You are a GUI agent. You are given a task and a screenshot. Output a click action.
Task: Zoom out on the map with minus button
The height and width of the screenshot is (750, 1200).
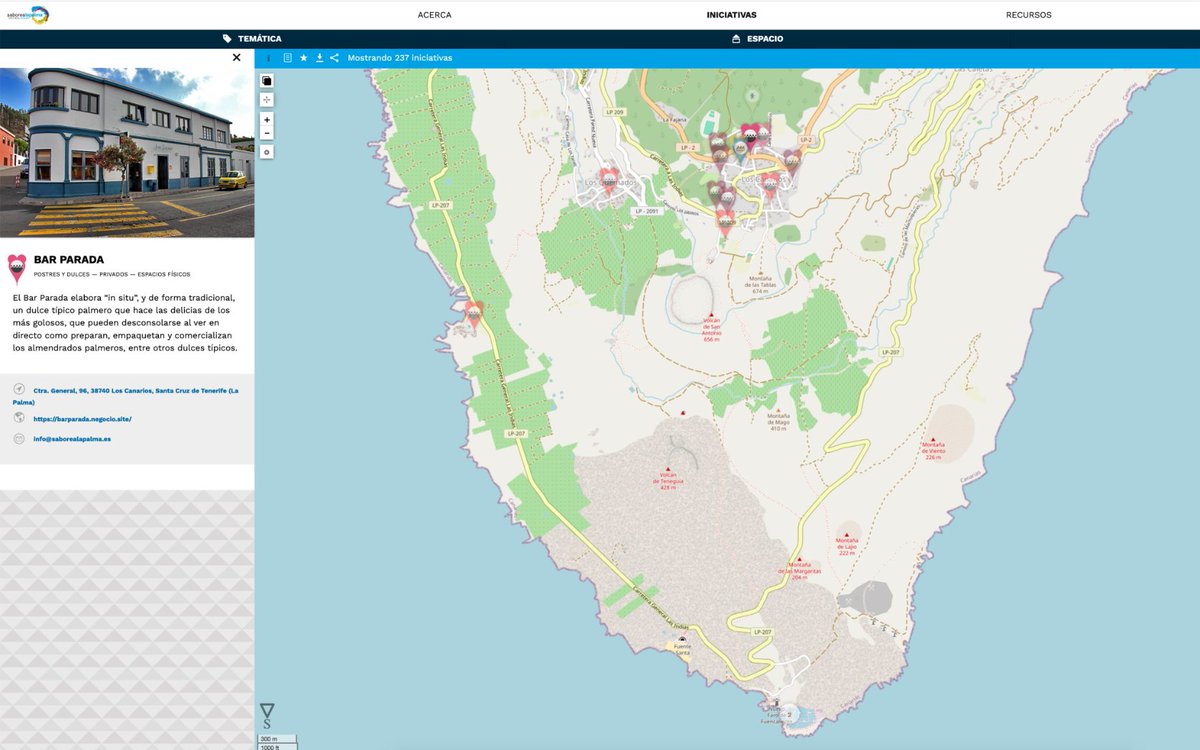coord(267,133)
